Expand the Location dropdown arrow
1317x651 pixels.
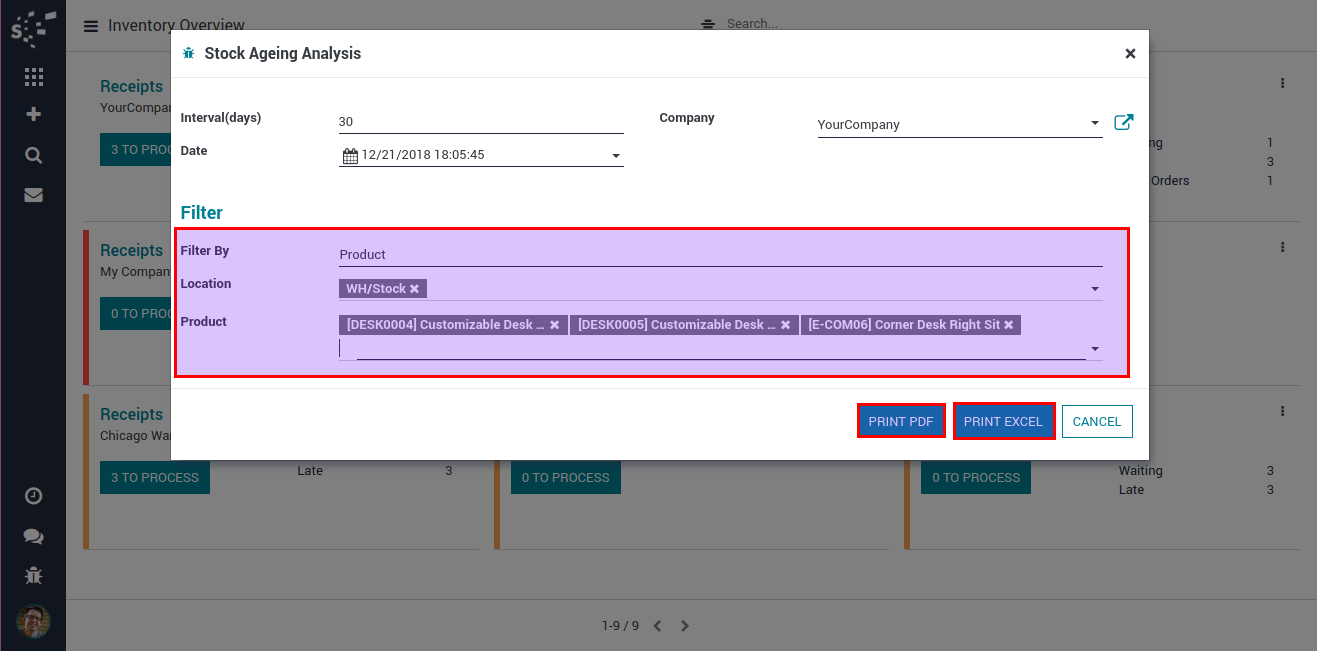(1095, 289)
